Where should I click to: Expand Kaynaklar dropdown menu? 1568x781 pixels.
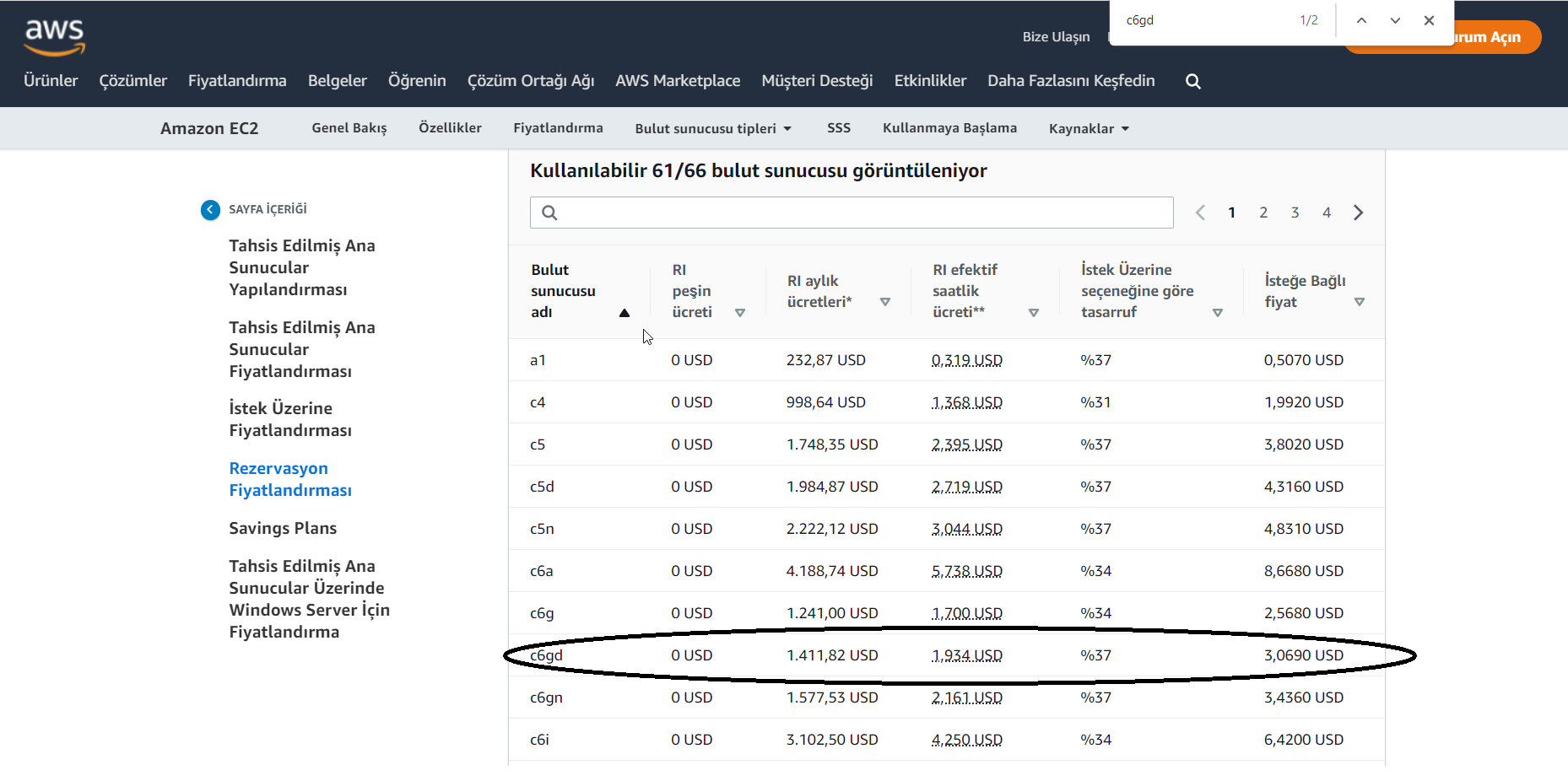(x=1089, y=128)
